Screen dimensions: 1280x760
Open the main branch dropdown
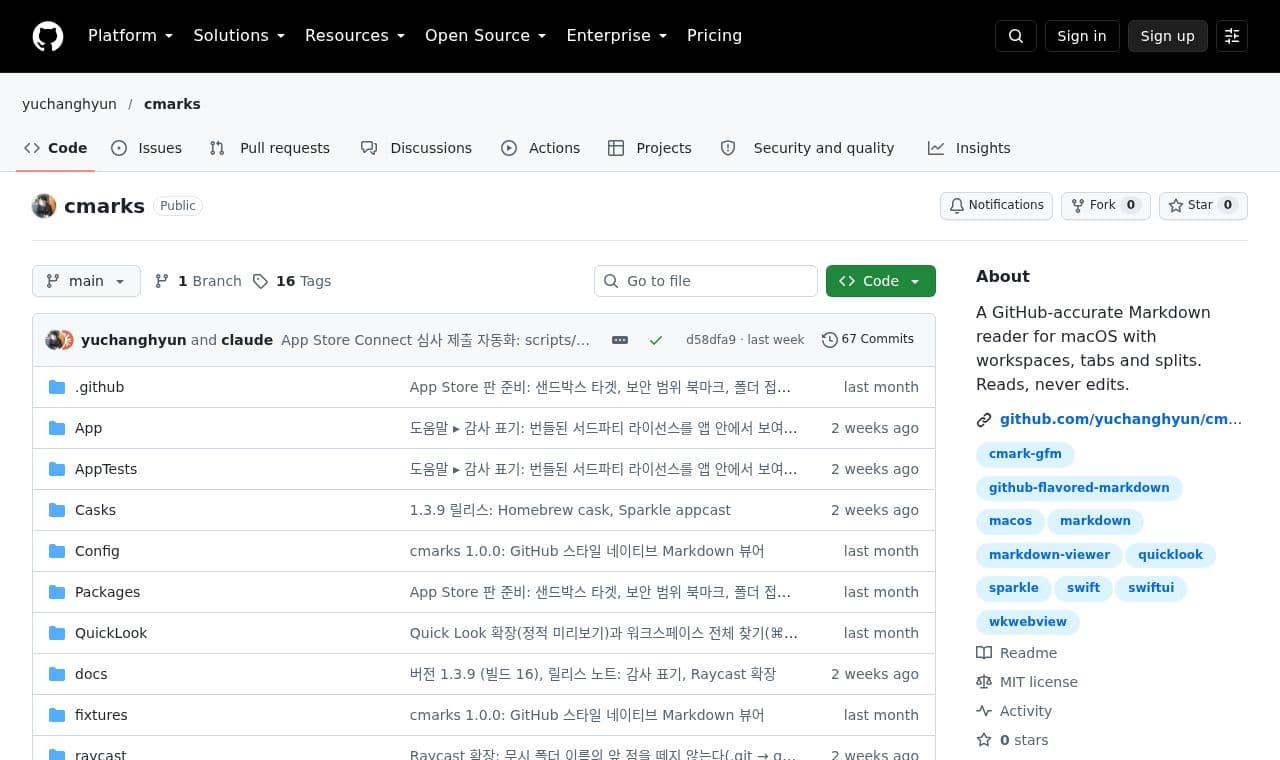pos(86,281)
